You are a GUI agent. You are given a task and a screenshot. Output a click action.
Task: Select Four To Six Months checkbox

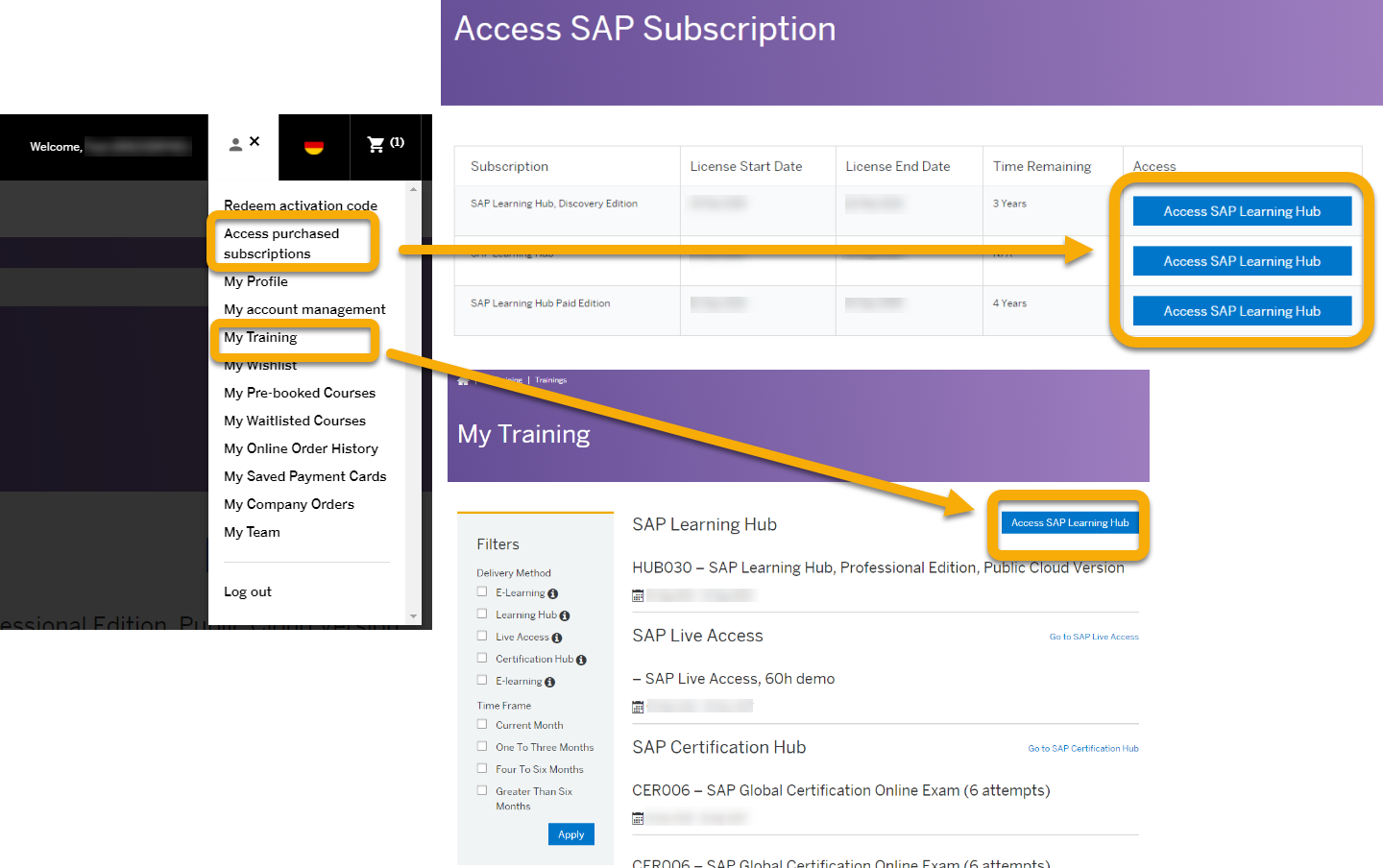(482, 768)
